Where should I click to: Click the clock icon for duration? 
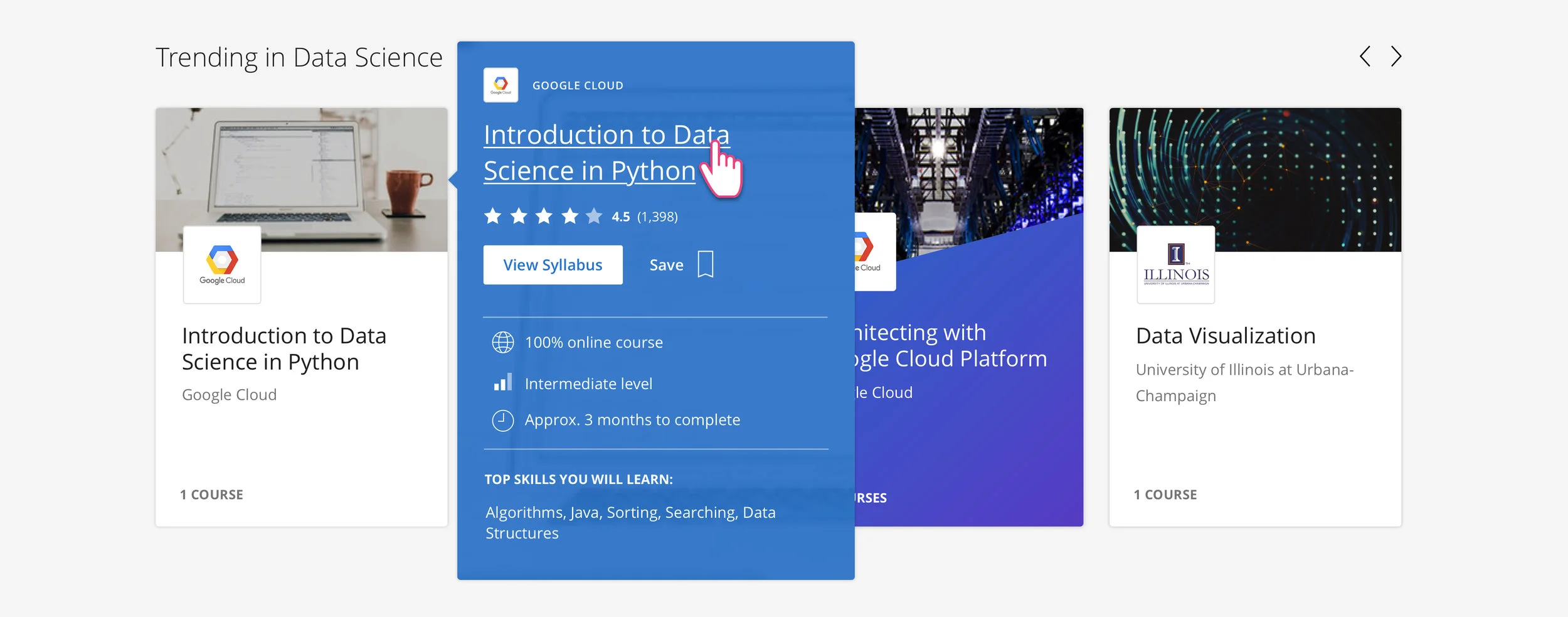point(502,421)
